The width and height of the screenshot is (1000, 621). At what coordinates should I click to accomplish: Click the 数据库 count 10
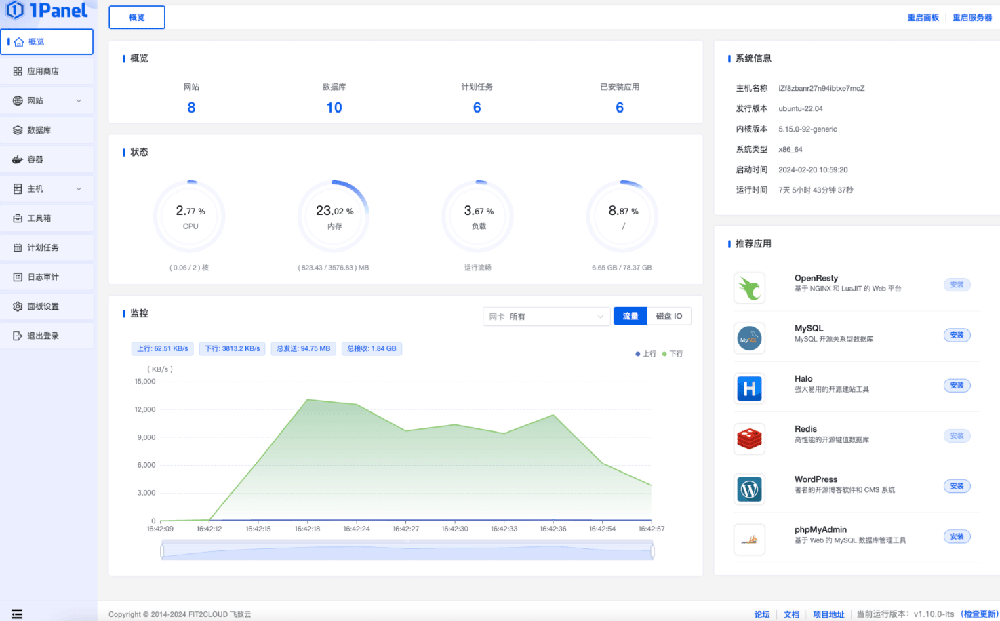(334, 108)
